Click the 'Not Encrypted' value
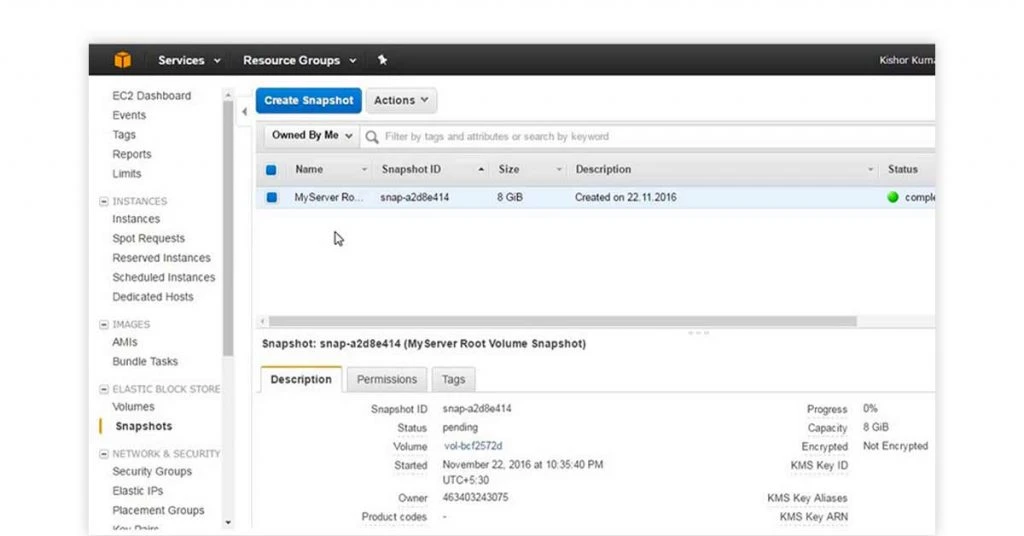The width and height of the screenshot is (1024, 536). [895, 446]
